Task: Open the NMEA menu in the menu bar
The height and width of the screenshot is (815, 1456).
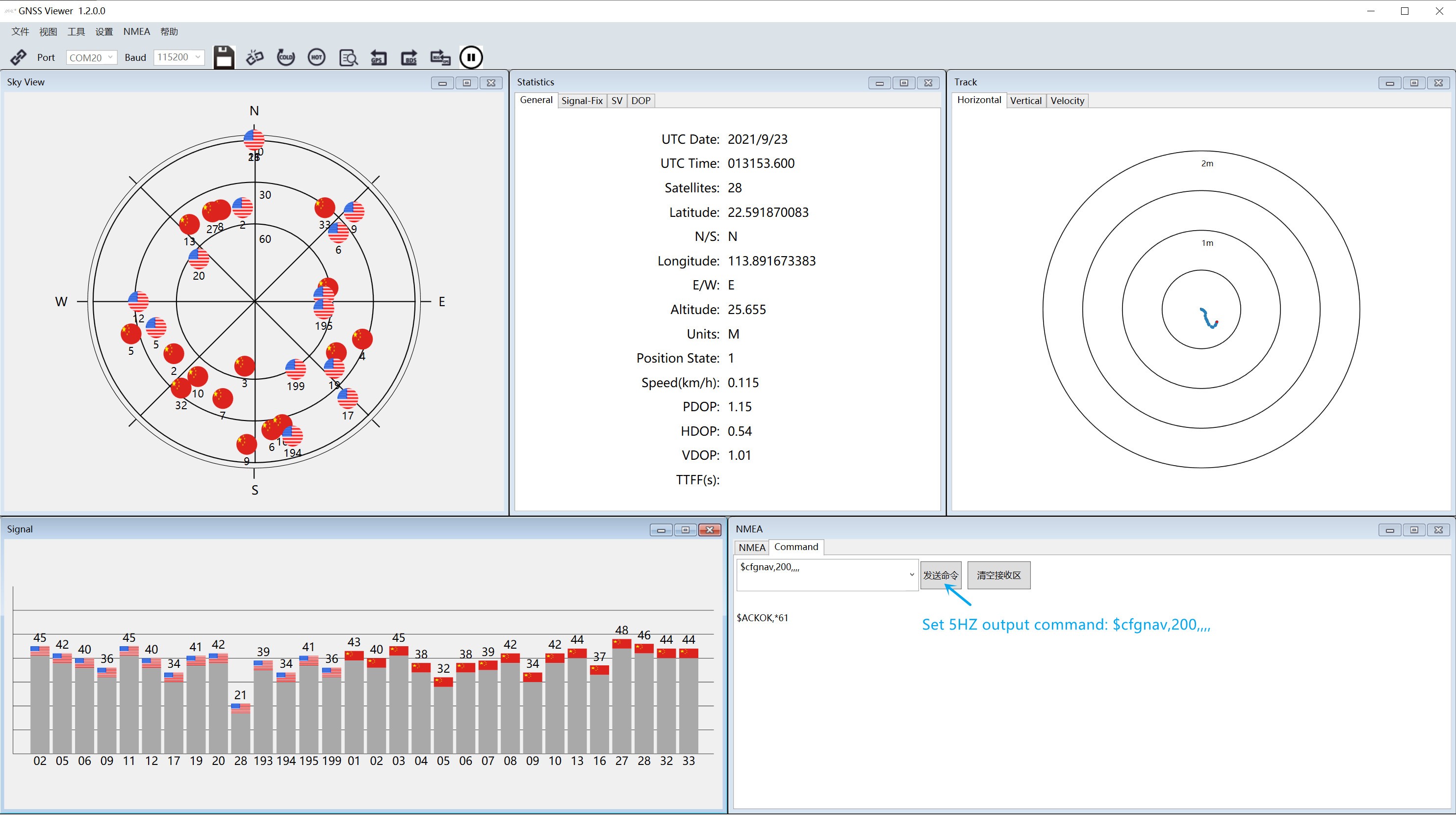Action: click(136, 32)
